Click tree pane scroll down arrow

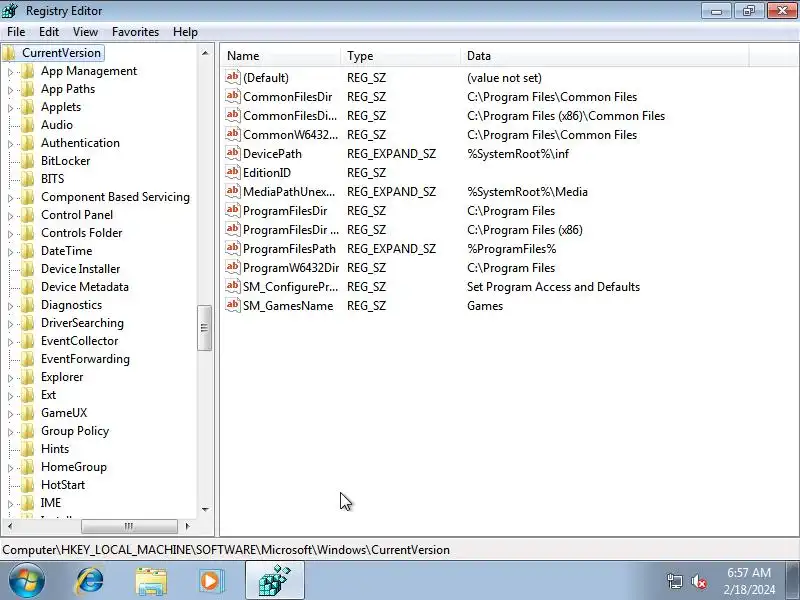pyautogui.click(x=205, y=509)
